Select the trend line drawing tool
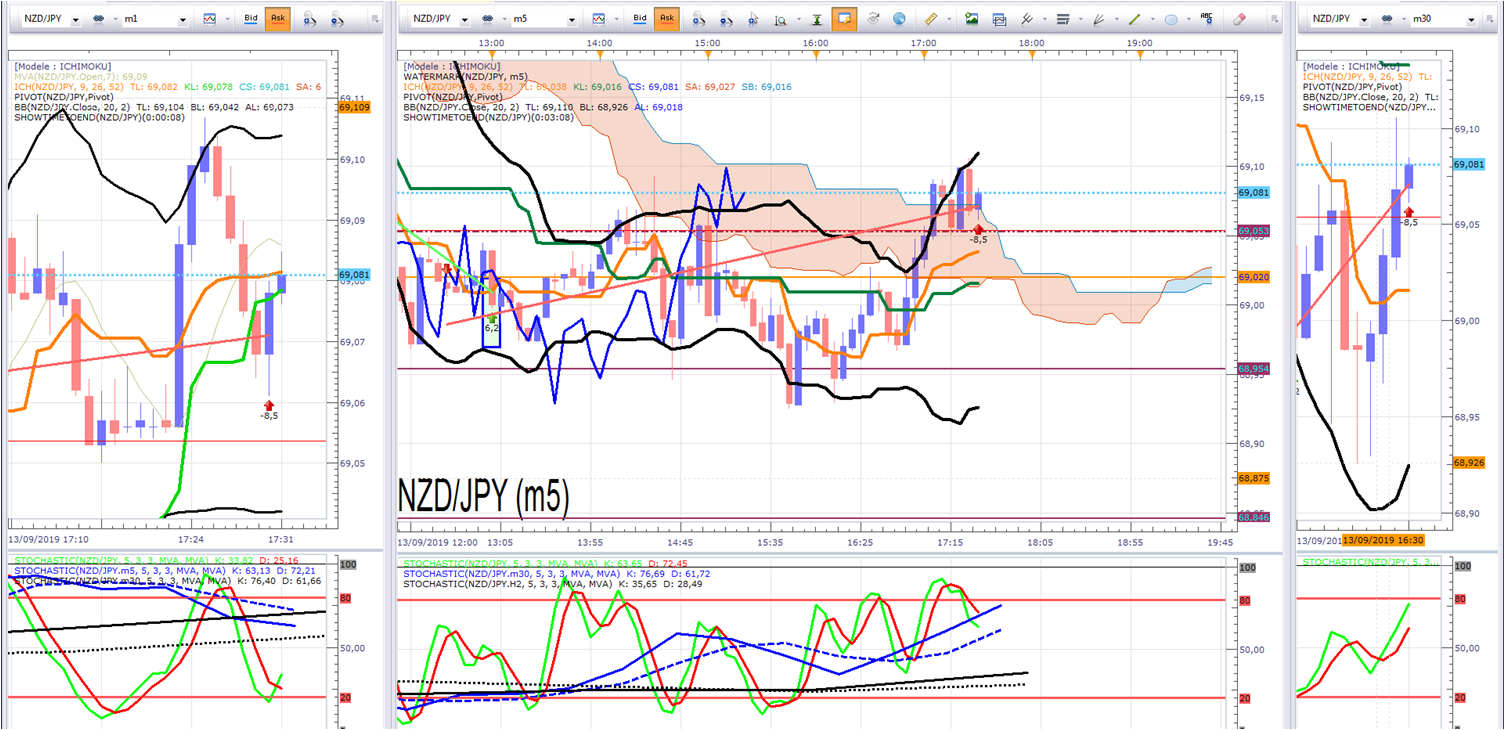Viewport: 1505px width, 730px height. click(1134, 19)
